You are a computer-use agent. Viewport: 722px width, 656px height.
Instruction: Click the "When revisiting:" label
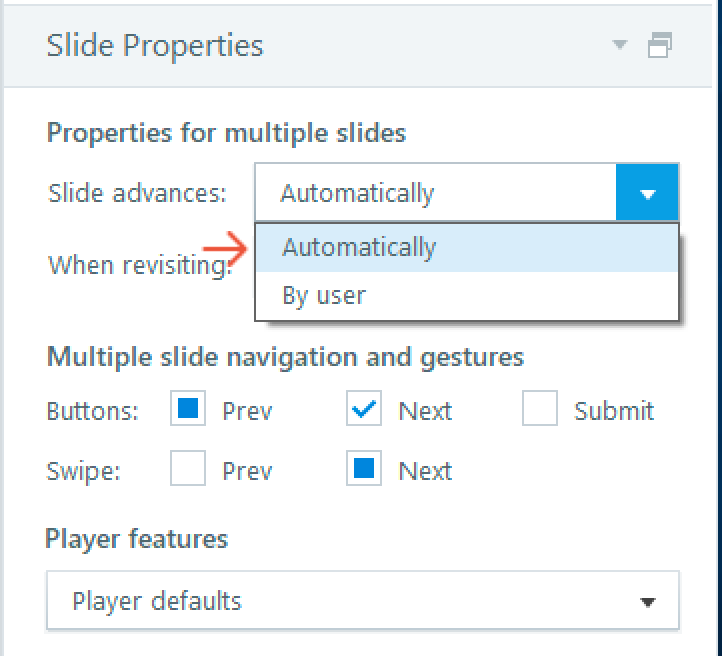tap(140, 265)
